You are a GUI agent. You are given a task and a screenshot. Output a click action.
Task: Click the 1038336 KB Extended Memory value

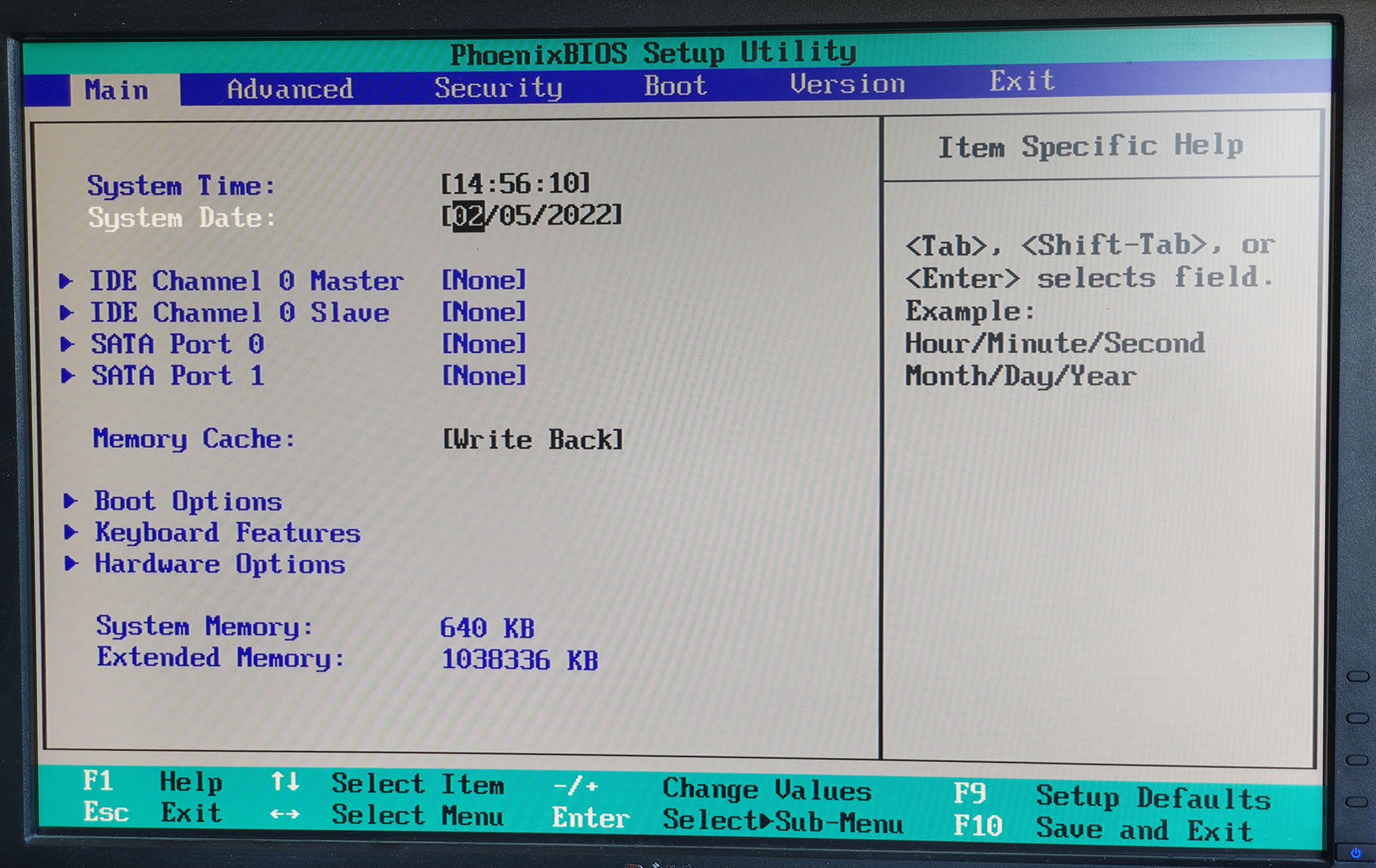(x=519, y=660)
